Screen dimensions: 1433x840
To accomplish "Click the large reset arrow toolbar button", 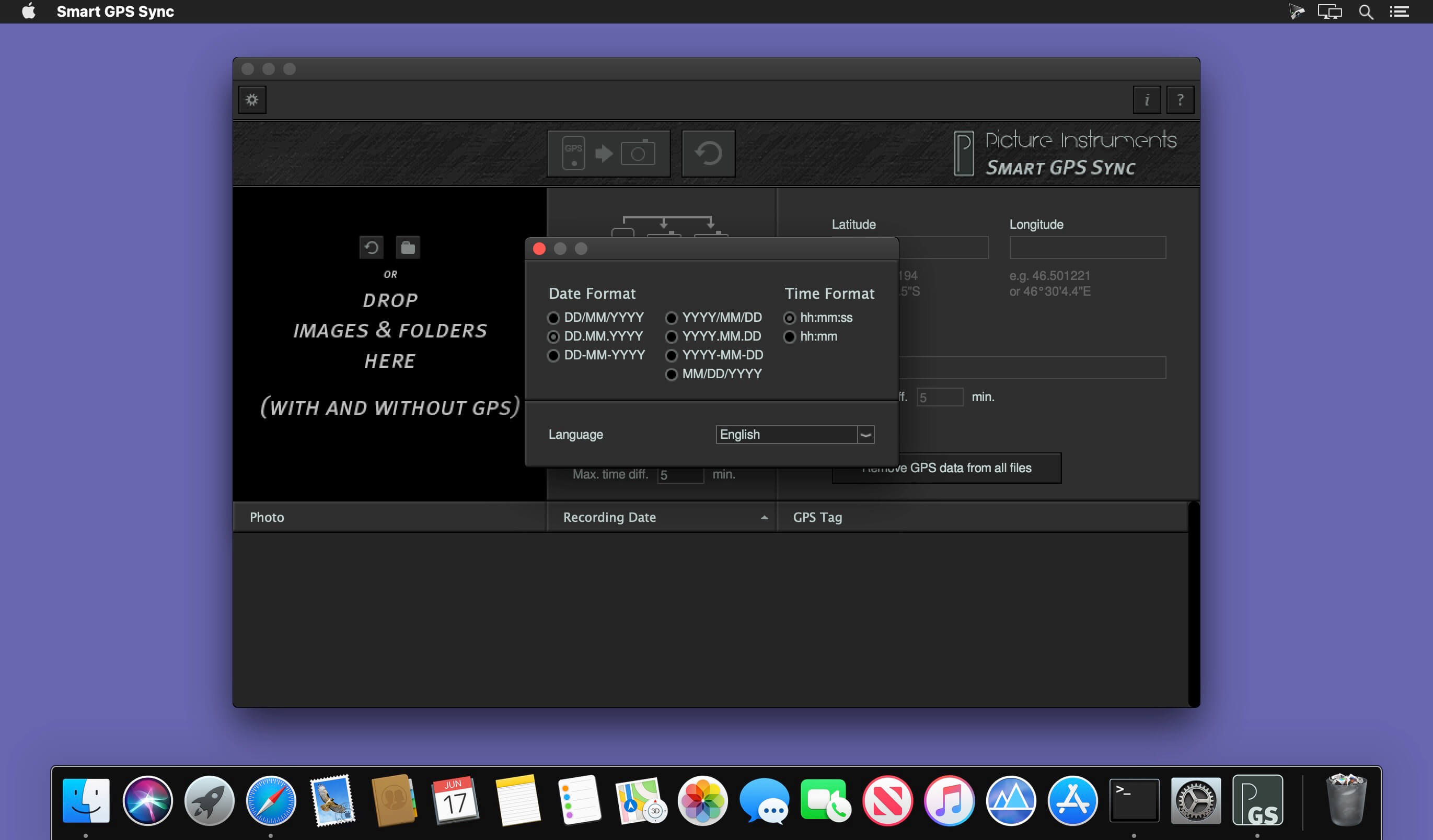I will [708, 154].
